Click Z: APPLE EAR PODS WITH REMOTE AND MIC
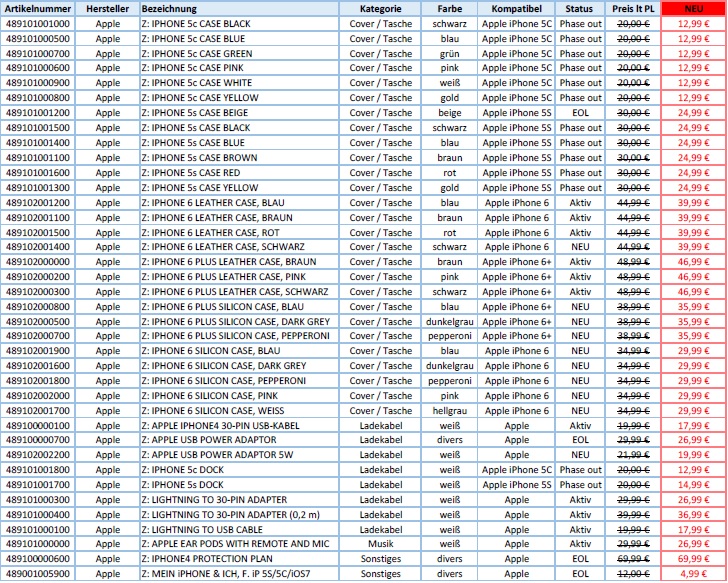 click(x=239, y=544)
